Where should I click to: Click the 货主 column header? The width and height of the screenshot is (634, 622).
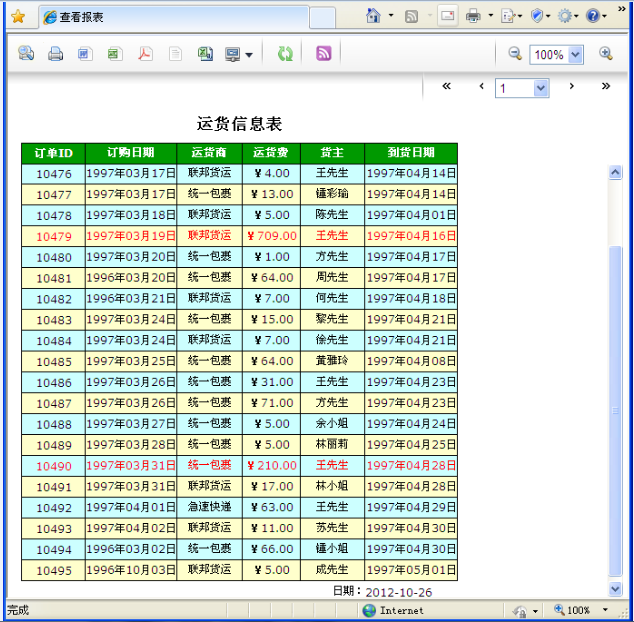tap(332, 153)
